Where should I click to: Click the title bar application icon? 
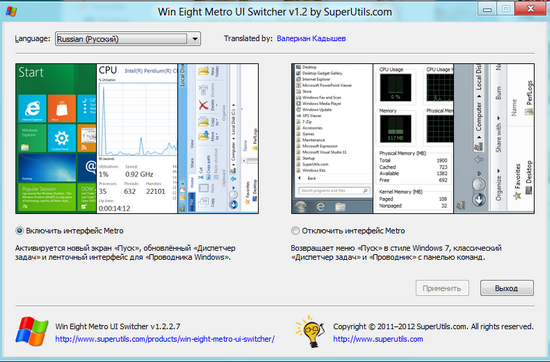coord(11,12)
